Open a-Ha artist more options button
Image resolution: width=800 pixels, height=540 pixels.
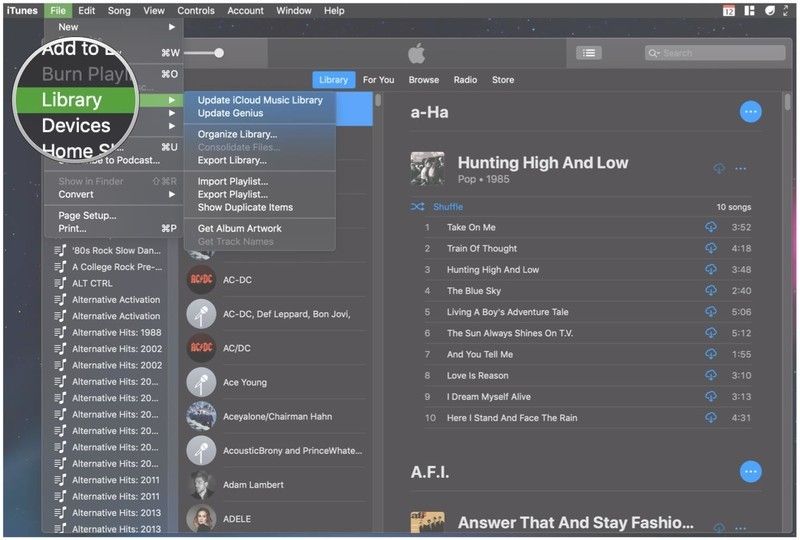click(750, 112)
